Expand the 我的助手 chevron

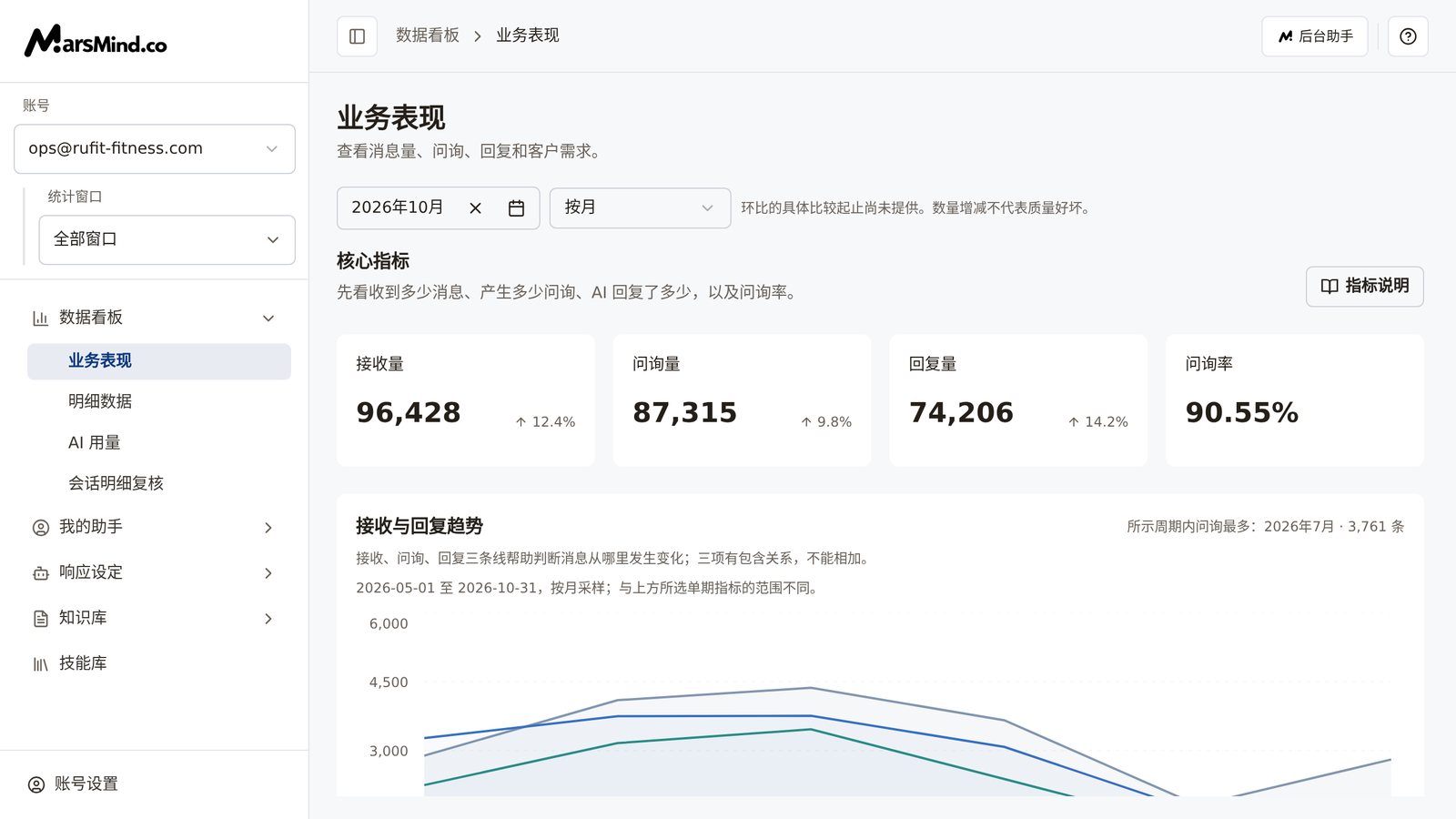coord(268,528)
